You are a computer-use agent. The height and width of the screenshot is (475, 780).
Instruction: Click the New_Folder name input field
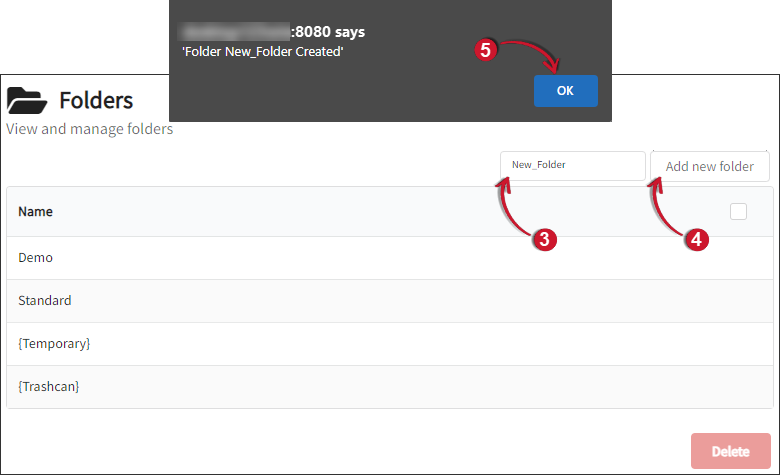click(x=573, y=166)
